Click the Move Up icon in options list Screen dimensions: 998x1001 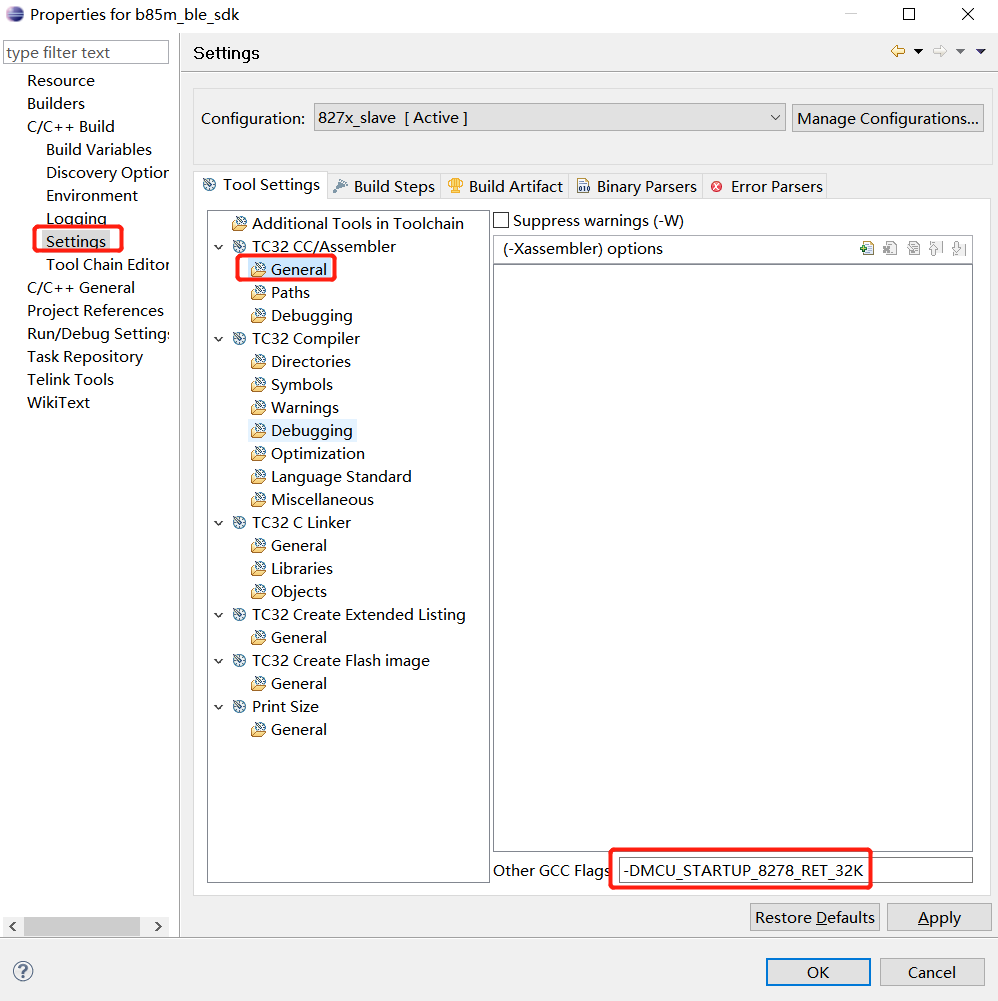pos(936,249)
